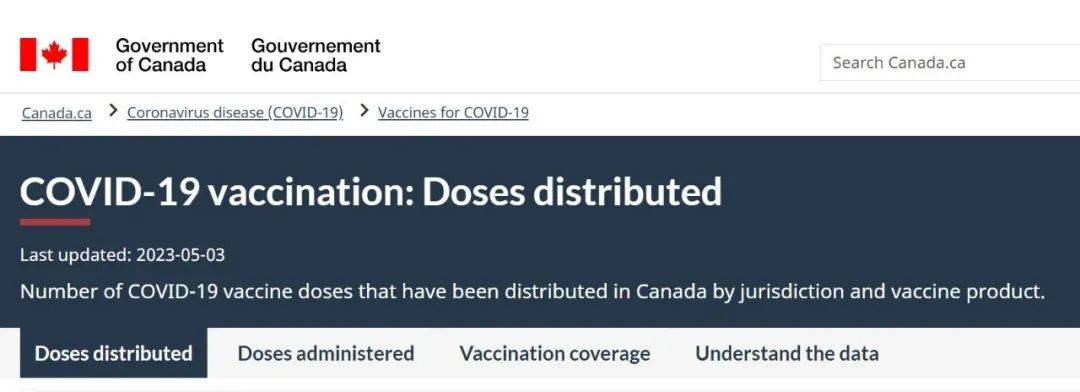Image resolution: width=1080 pixels, height=392 pixels.
Task: Click the Government of Canada wordmark
Action: coord(169,55)
